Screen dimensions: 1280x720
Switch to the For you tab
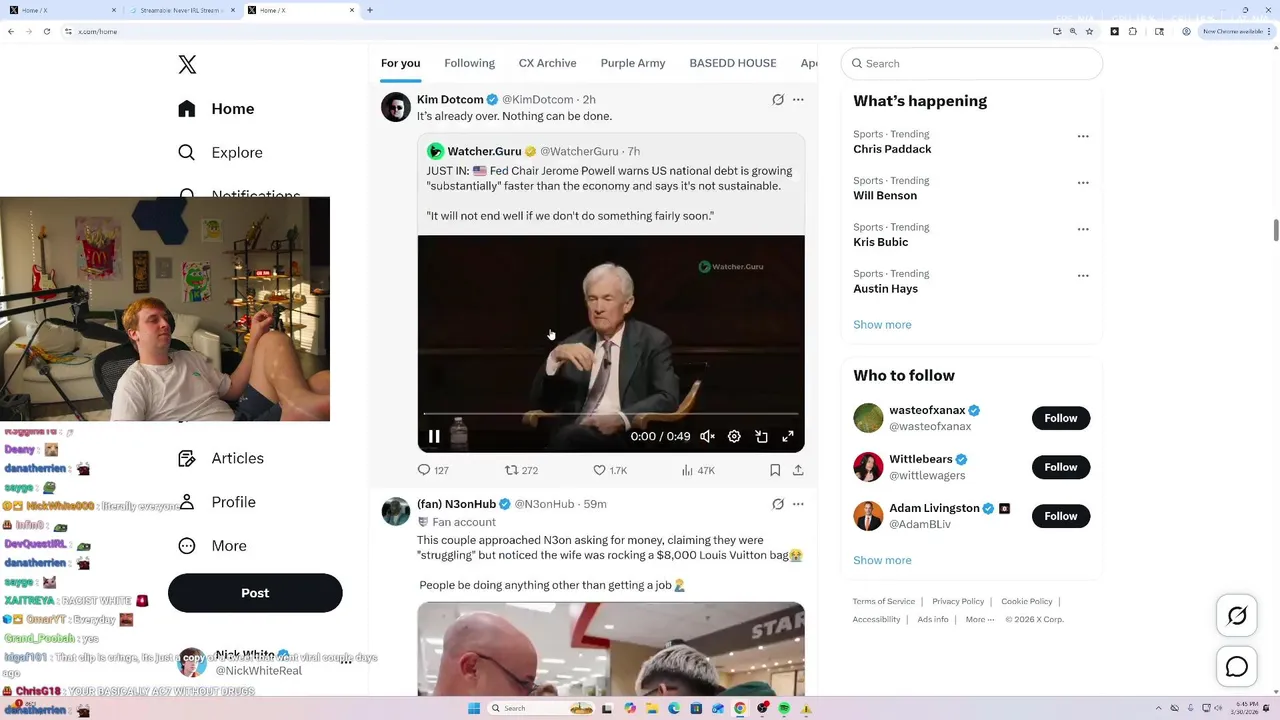(x=400, y=63)
